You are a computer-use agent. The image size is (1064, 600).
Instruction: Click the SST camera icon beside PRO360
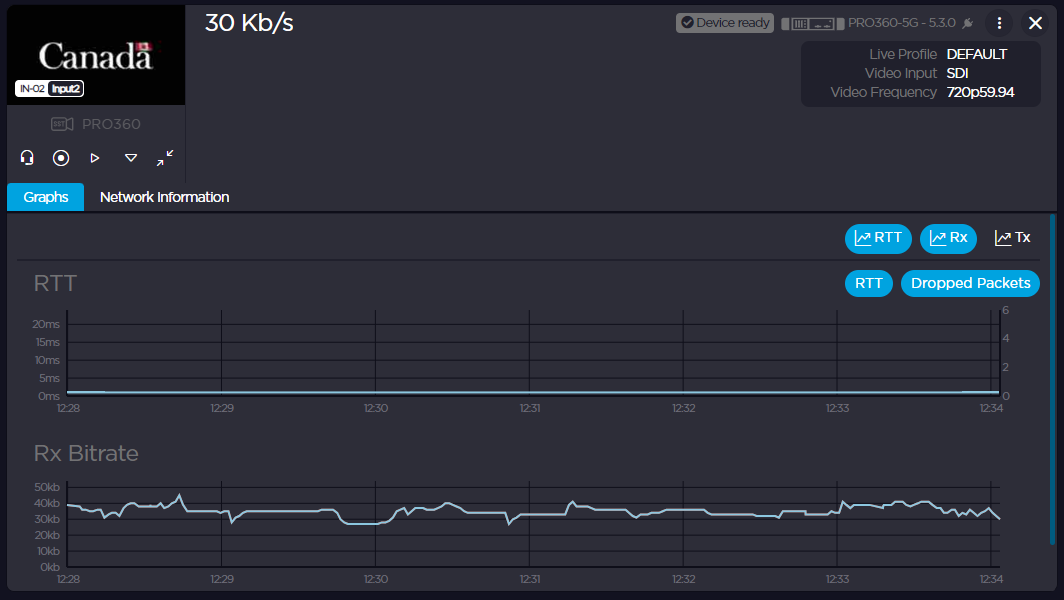tap(62, 125)
